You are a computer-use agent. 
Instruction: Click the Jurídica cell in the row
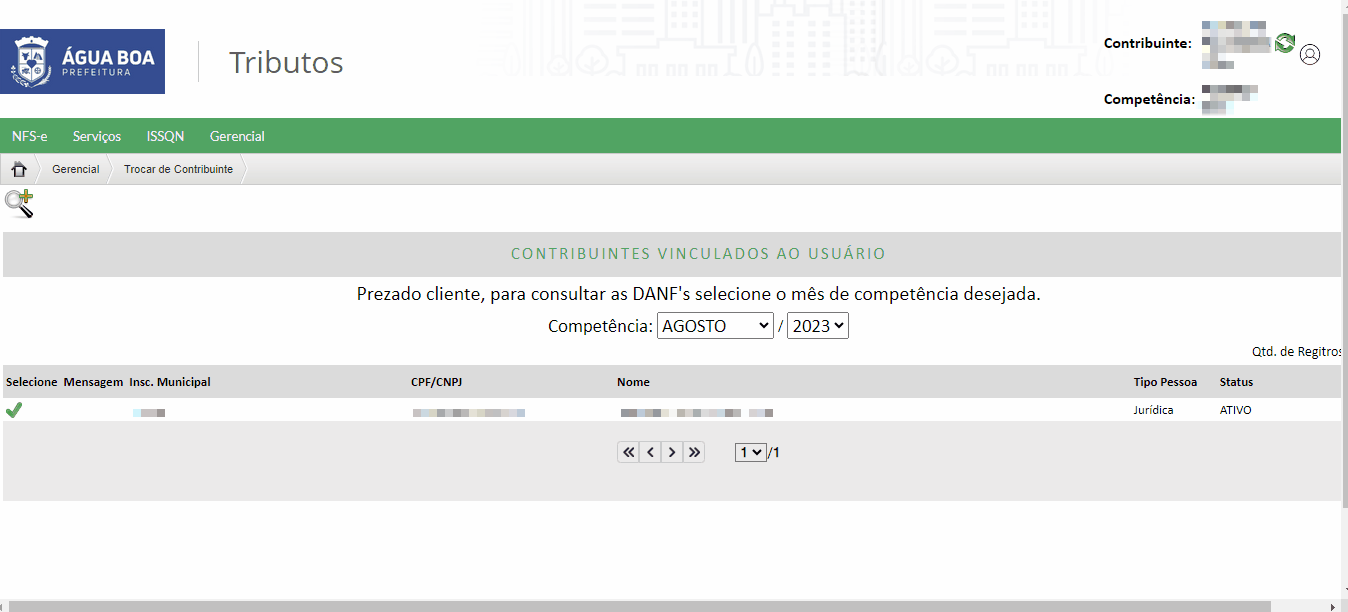1153,410
